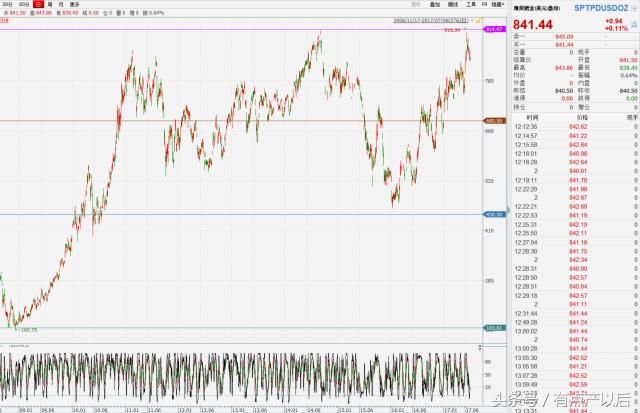This screenshot has height=413, width=640.
Task: Select the 13:07:28 trade row
Action: click(x=576, y=375)
